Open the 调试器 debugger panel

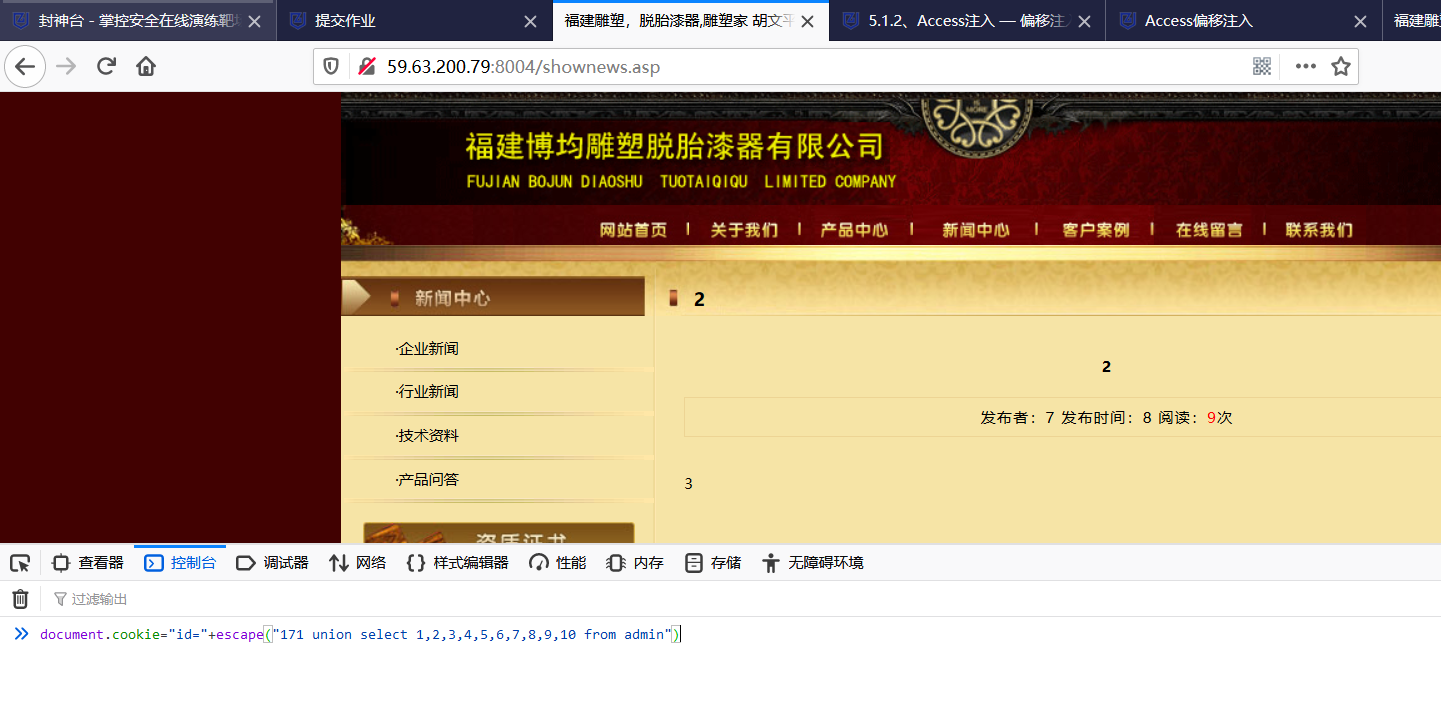click(272, 563)
